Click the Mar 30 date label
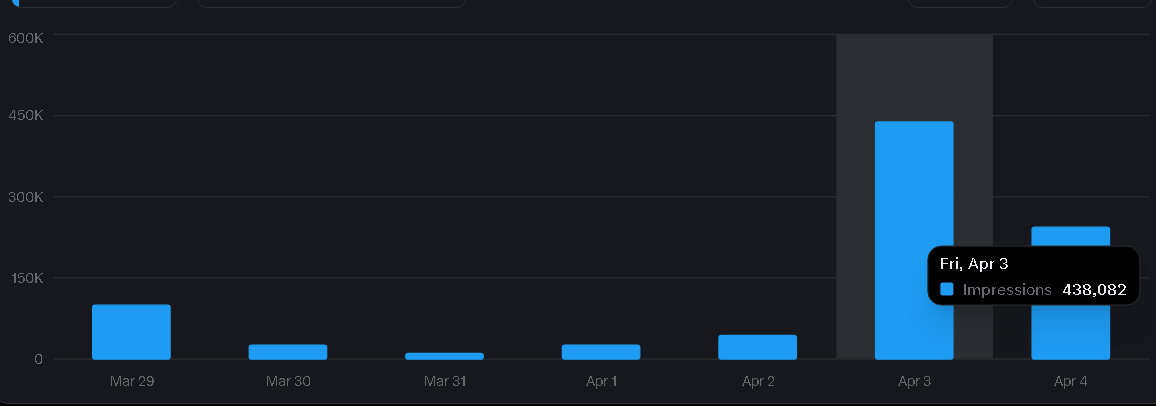 (288, 381)
